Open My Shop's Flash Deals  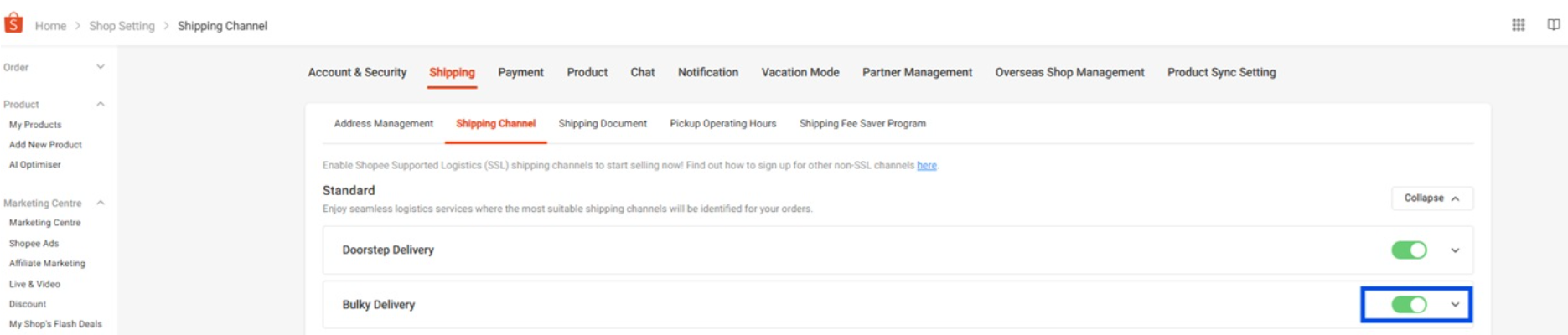(x=55, y=324)
